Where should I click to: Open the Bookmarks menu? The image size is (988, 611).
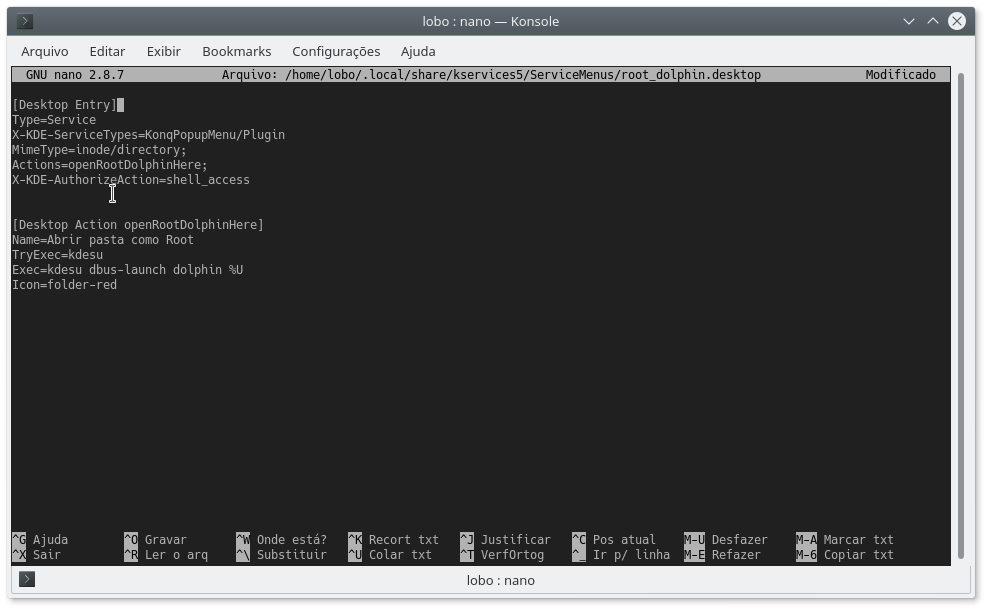pos(236,51)
